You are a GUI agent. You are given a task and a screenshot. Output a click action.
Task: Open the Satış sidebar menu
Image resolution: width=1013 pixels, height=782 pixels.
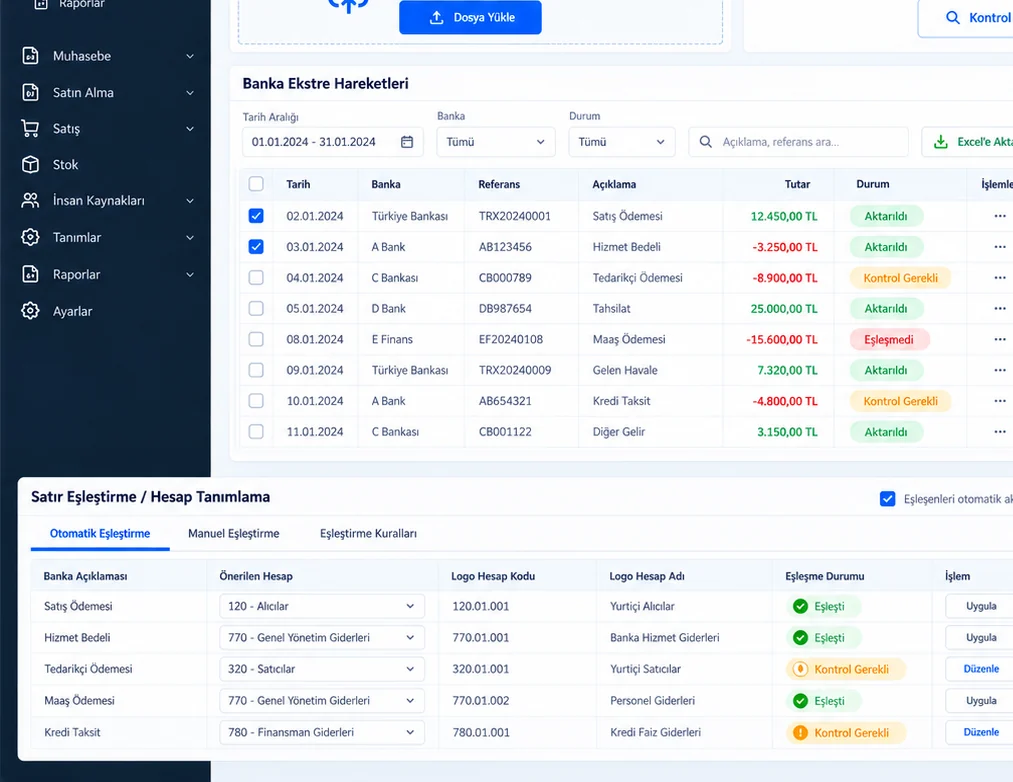click(x=107, y=129)
